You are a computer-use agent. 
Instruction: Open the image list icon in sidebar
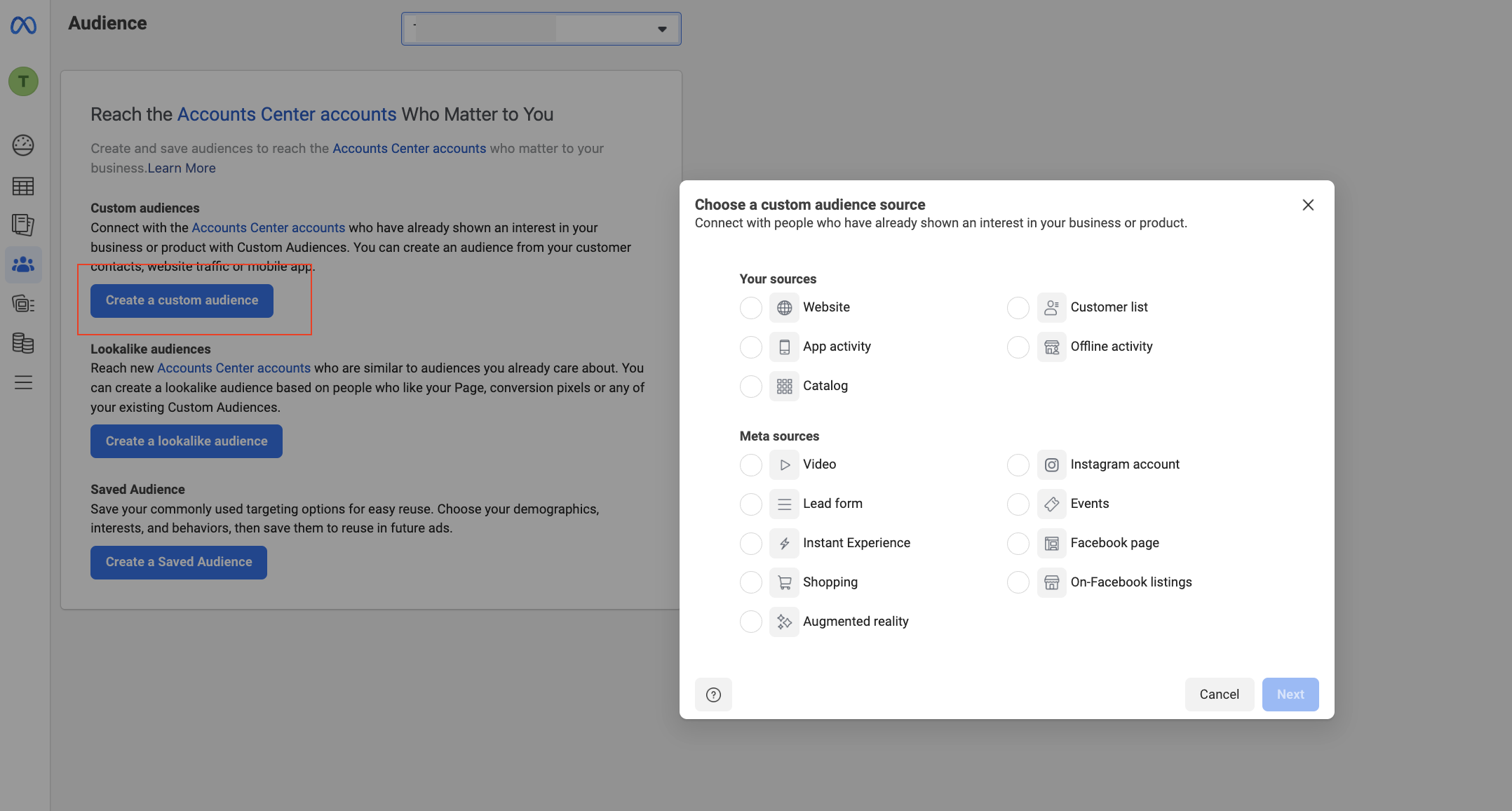pos(23,304)
